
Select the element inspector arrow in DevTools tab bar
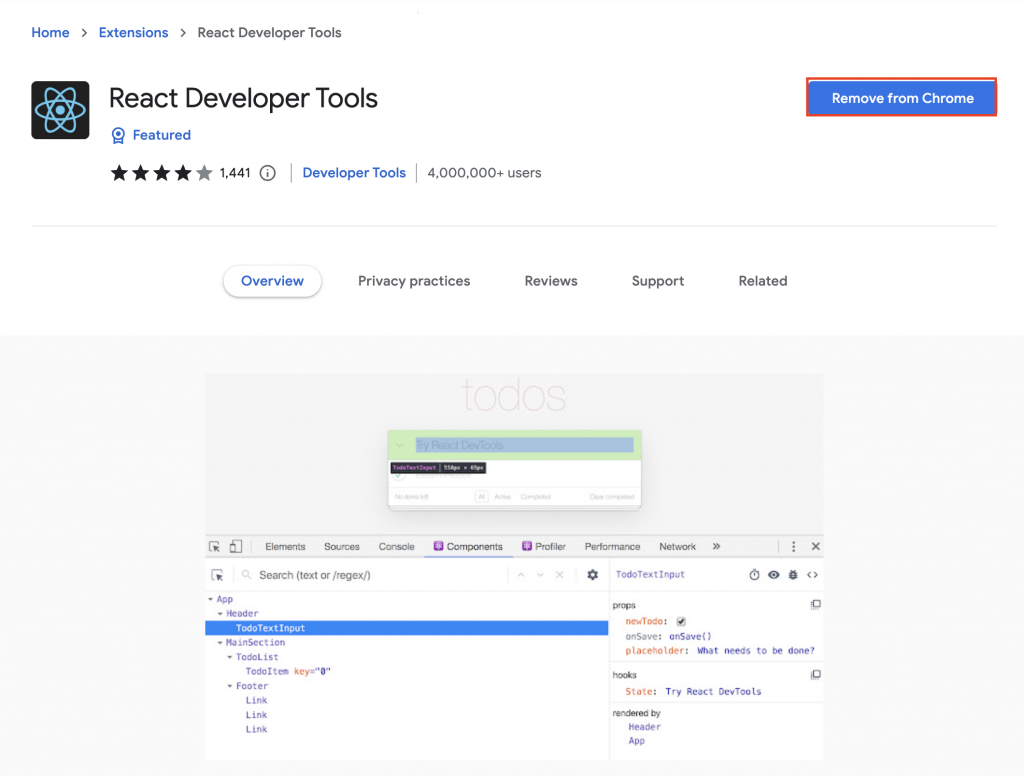tap(214, 547)
